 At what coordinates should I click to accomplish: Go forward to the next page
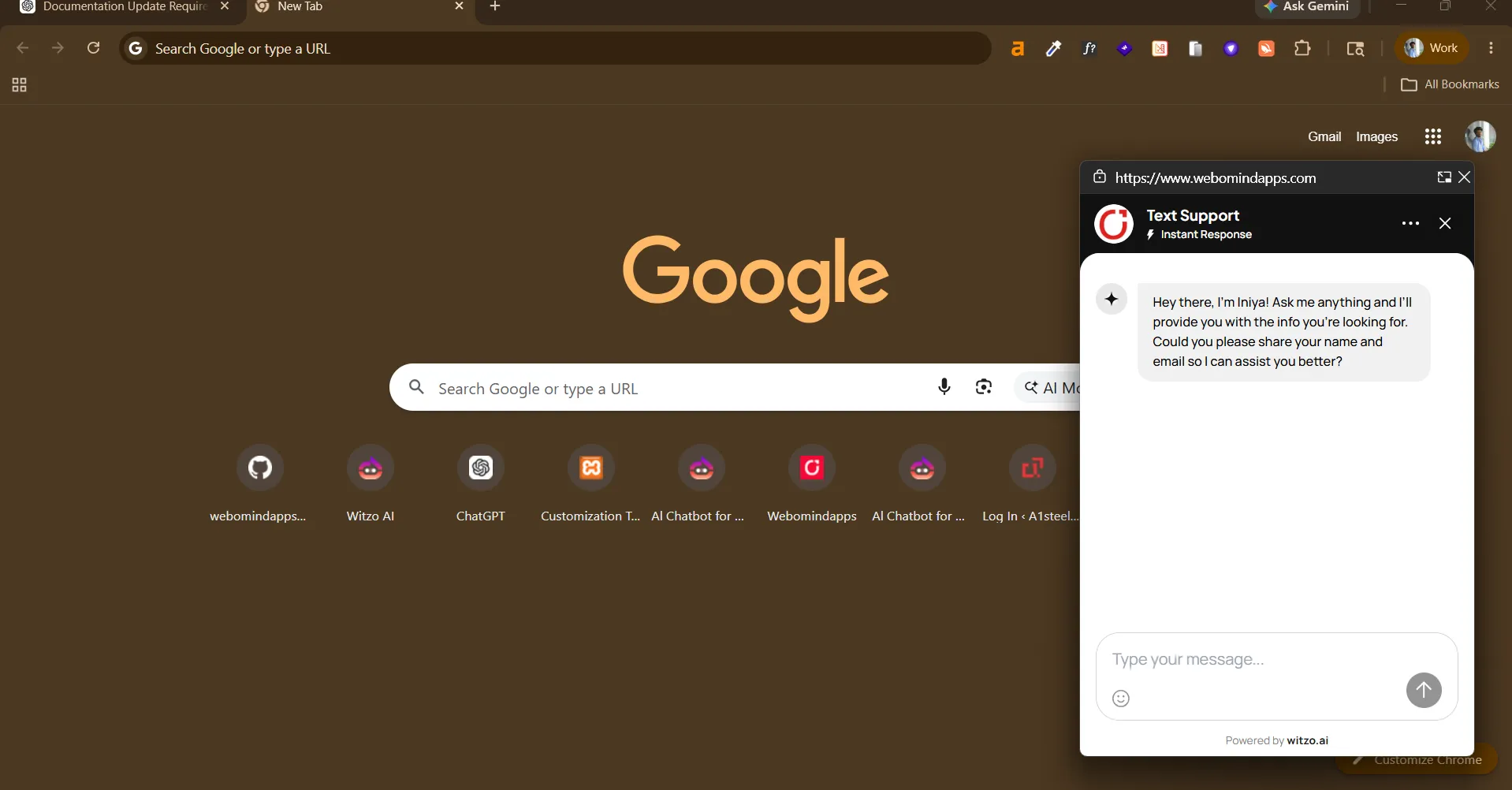(58, 48)
